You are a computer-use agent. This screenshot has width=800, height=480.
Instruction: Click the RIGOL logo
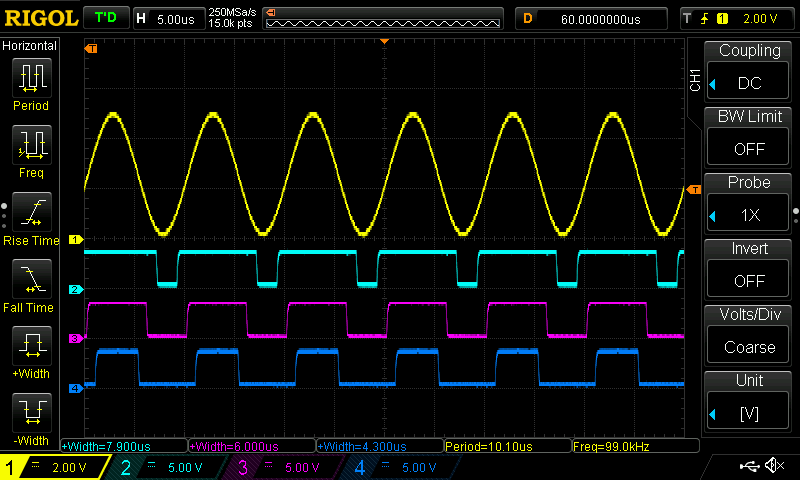tap(41, 18)
